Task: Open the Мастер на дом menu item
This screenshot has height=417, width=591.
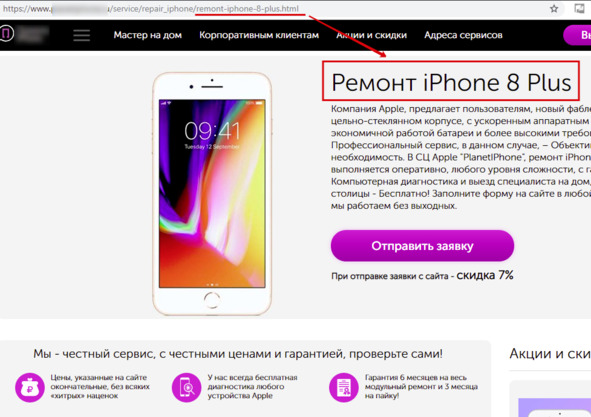Action: click(x=148, y=35)
